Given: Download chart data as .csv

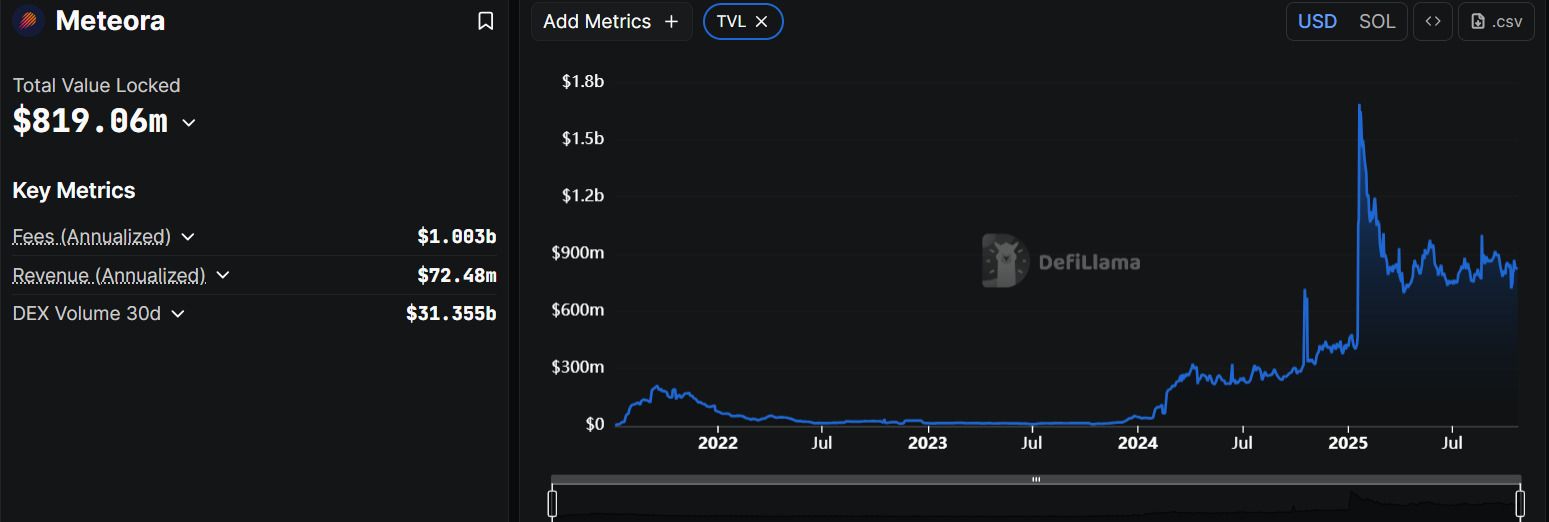Looking at the screenshot, I should pyautogui.click(x=1496, y=22).
